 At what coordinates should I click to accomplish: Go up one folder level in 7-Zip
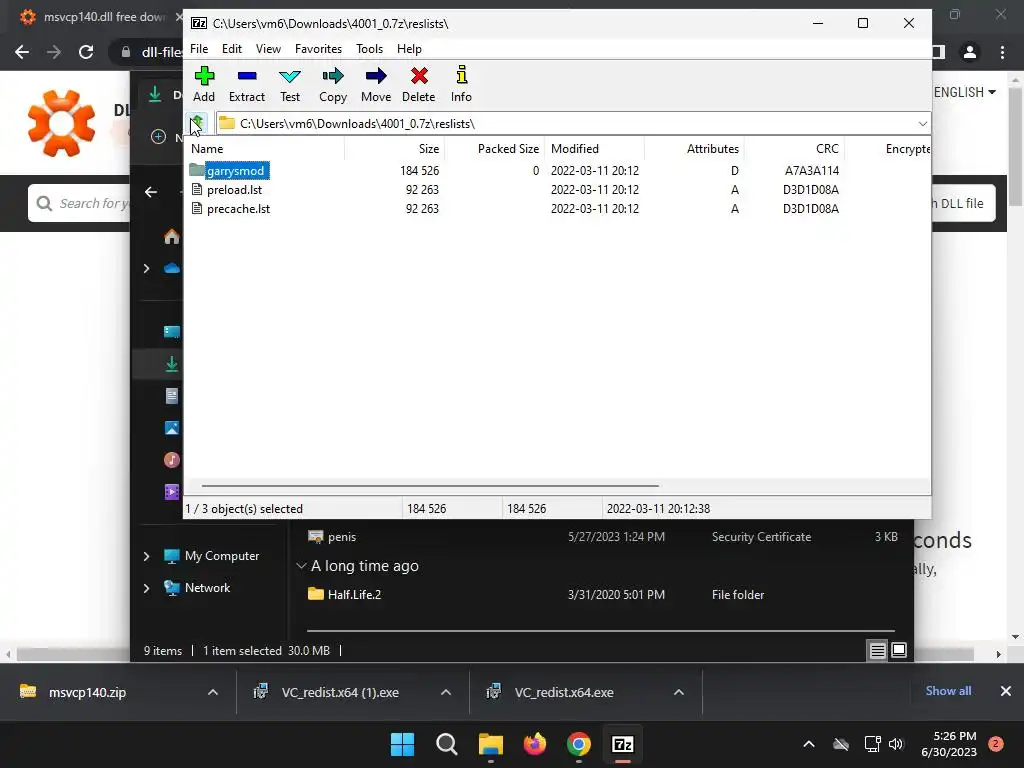[197, 123]
